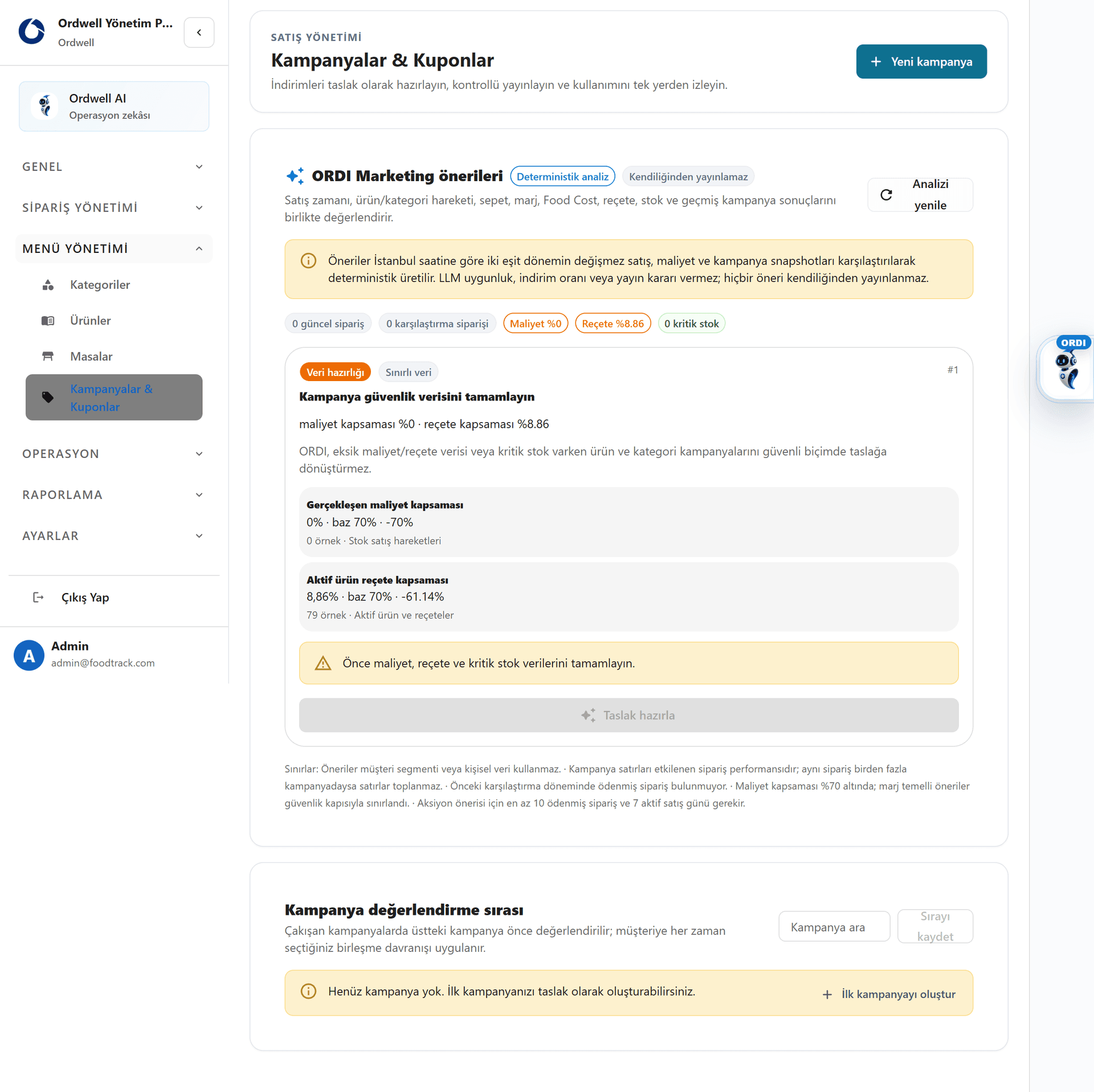Click the Ordwell AI robot icon
Screen dimensions: 1094x1092
[45, 106]
